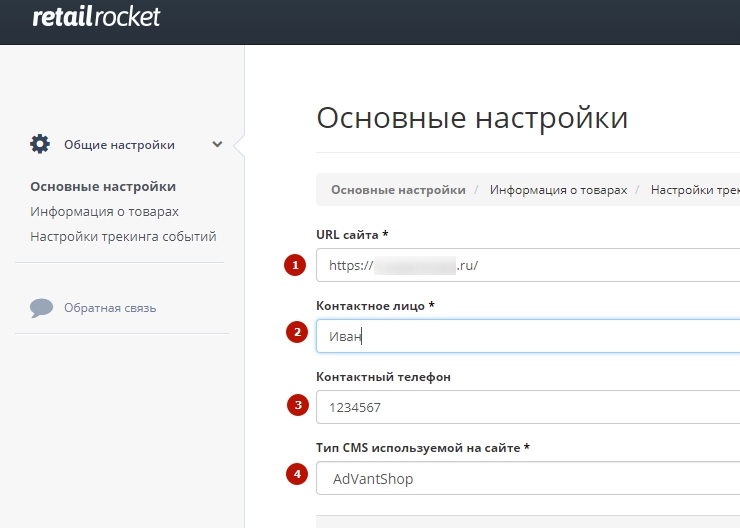Open Настройки трекинга событий in sidebar

tap(123, 237)
